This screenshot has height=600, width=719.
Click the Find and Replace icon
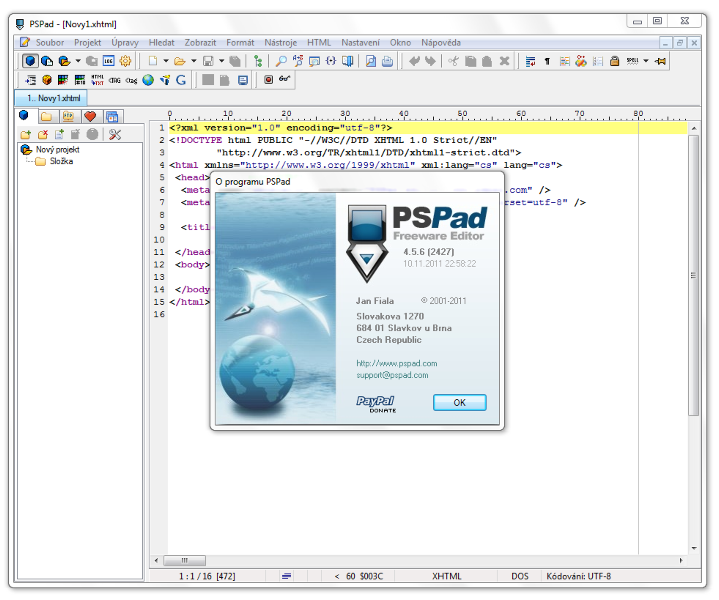tap(298, 61)
